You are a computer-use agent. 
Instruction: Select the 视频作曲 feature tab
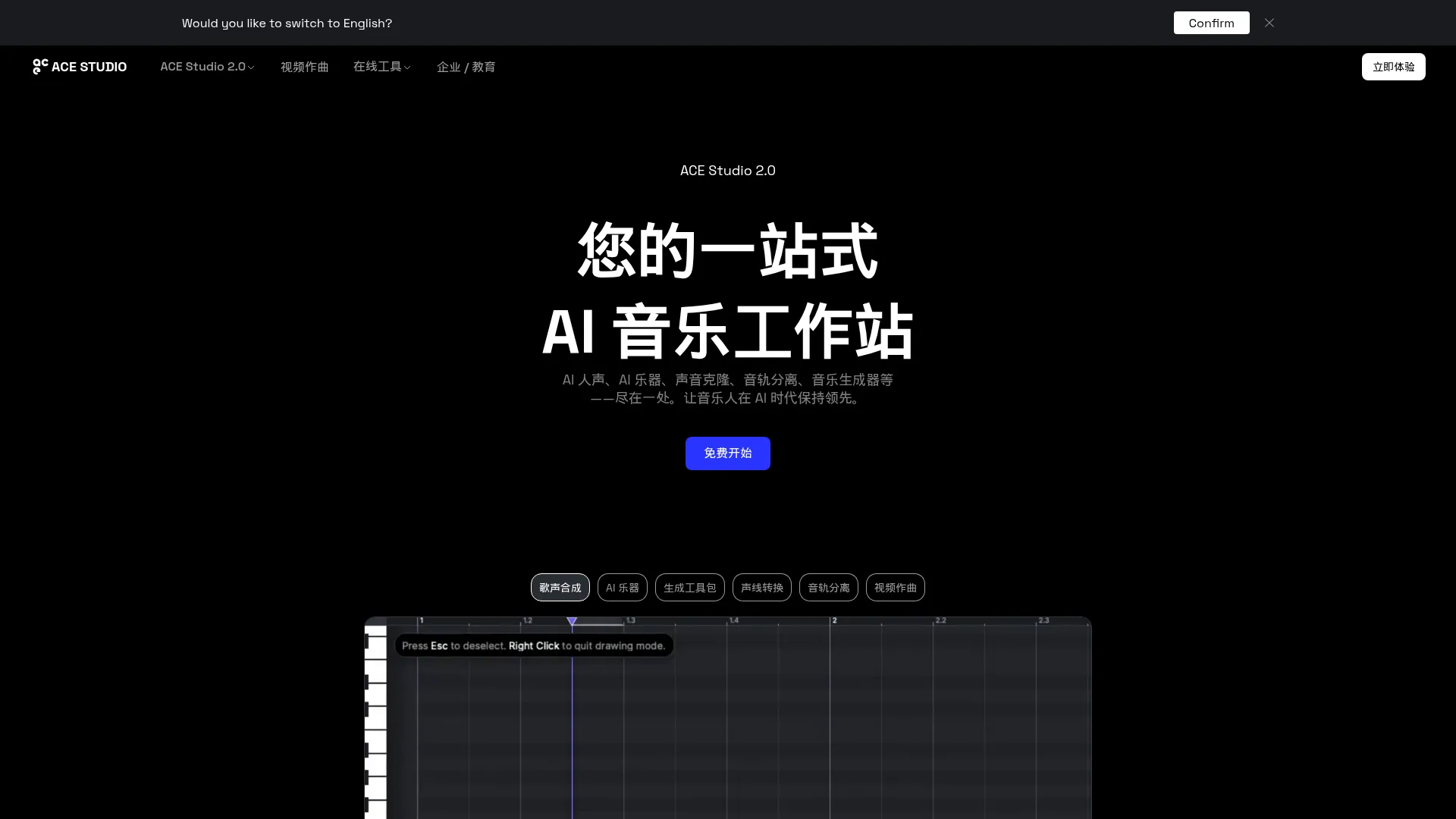895,588
